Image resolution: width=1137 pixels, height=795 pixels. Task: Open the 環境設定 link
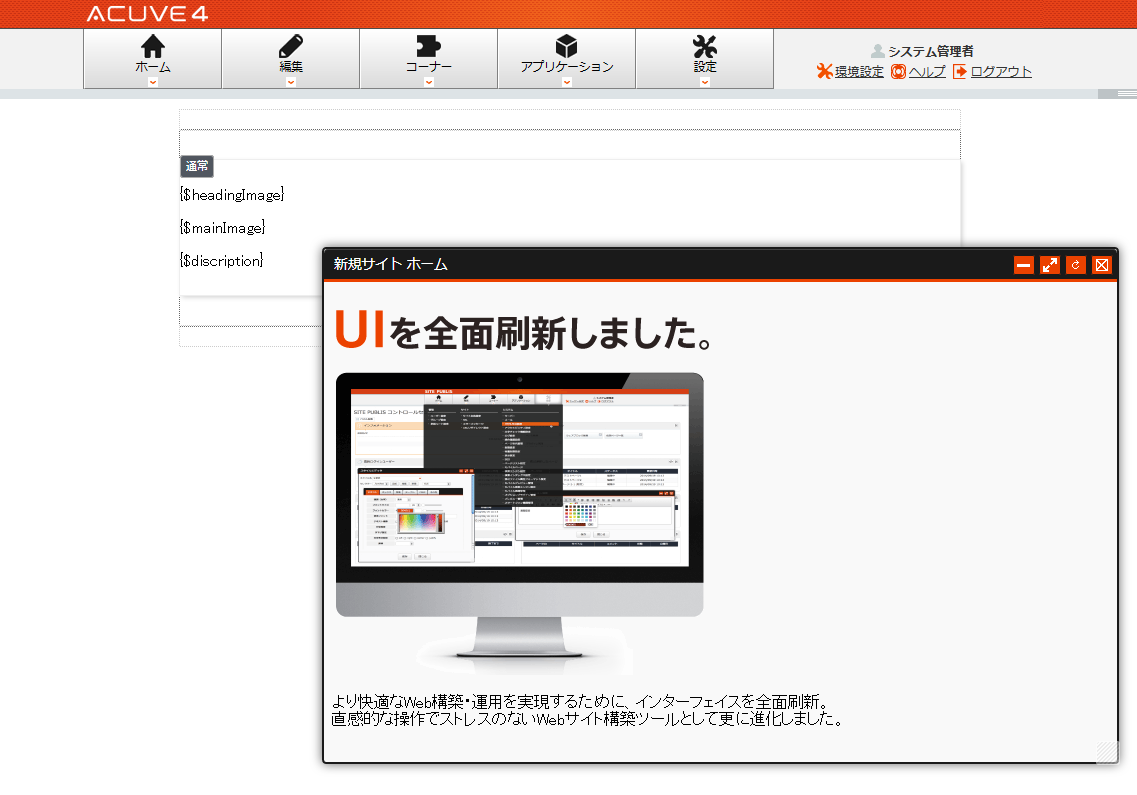859,71
